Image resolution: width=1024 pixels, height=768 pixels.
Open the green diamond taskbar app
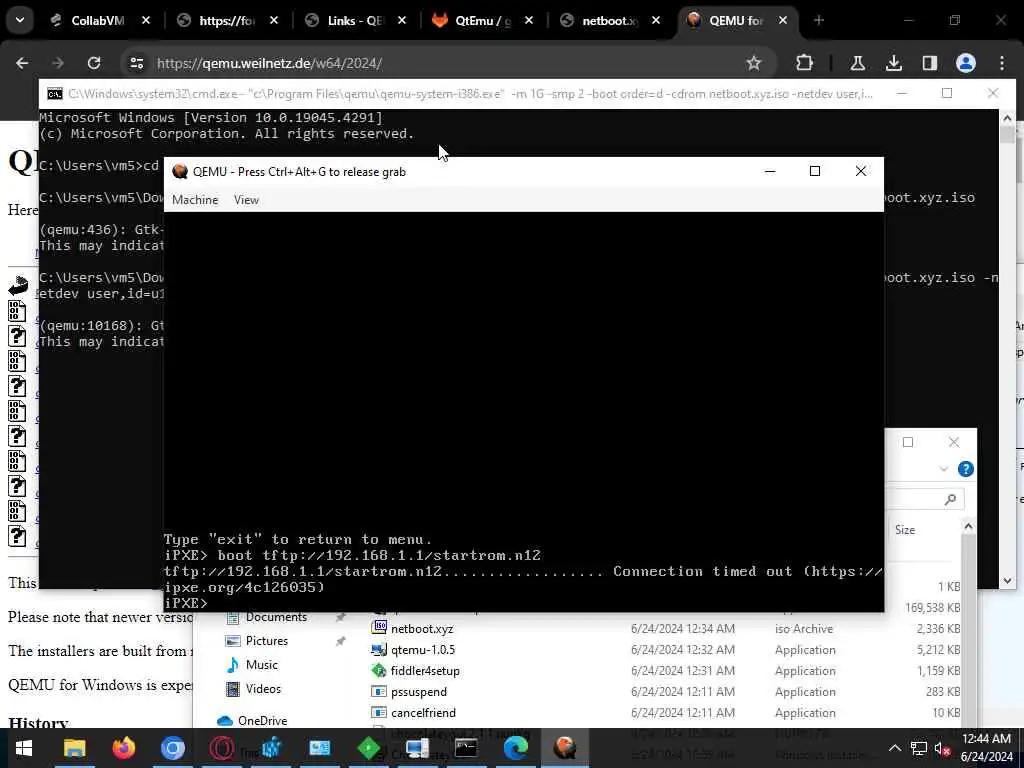368,748
